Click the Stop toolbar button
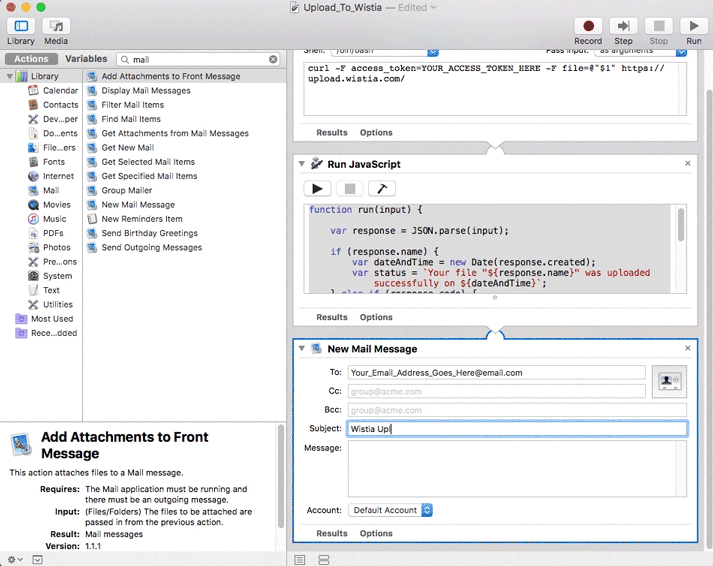This screenshot has height=566, width=713. (x=659, y=26)
